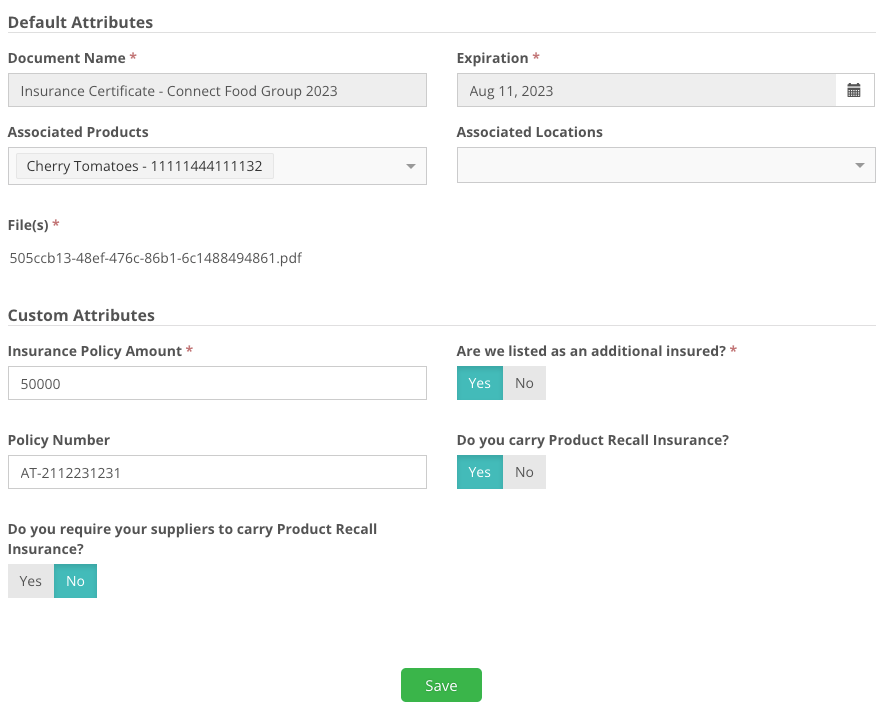The image size is (885, 712).
Task: Expand the Associated Products dropdown arrow
Action: click(x=410, y=167)
